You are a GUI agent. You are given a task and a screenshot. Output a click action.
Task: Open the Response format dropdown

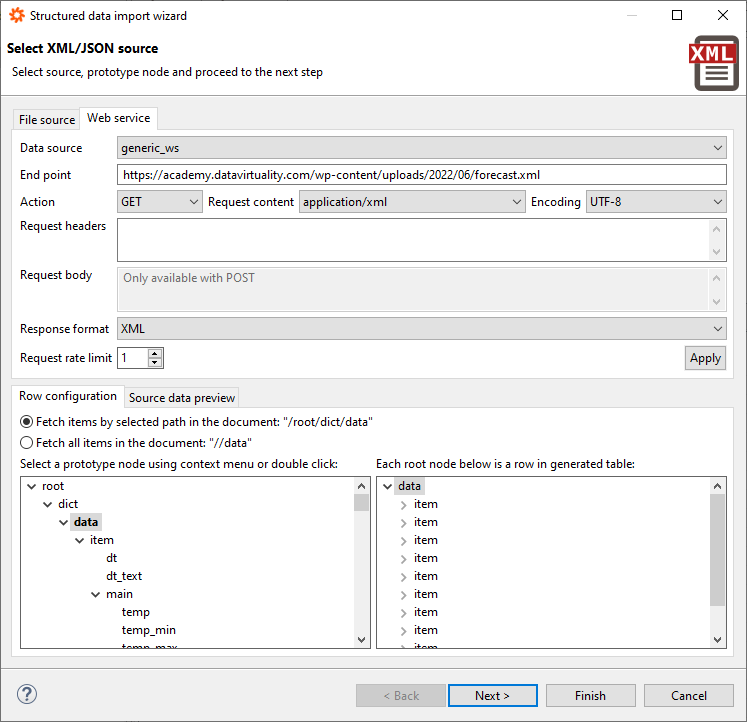[421, 329]
